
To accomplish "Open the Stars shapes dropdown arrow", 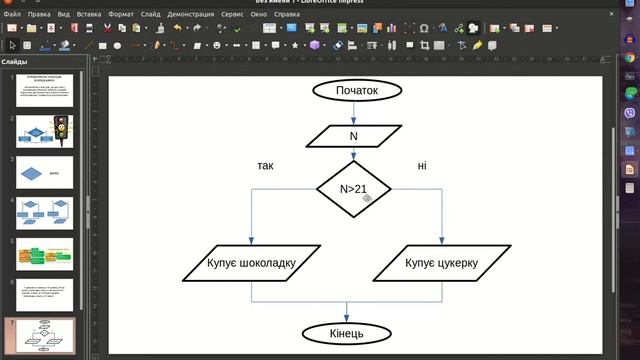I will 305,45.
